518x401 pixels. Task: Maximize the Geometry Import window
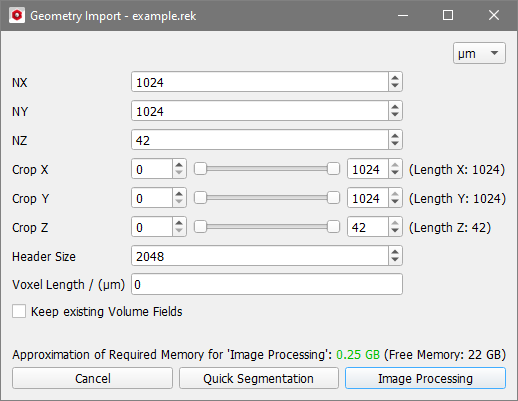[x=448, y=15]
